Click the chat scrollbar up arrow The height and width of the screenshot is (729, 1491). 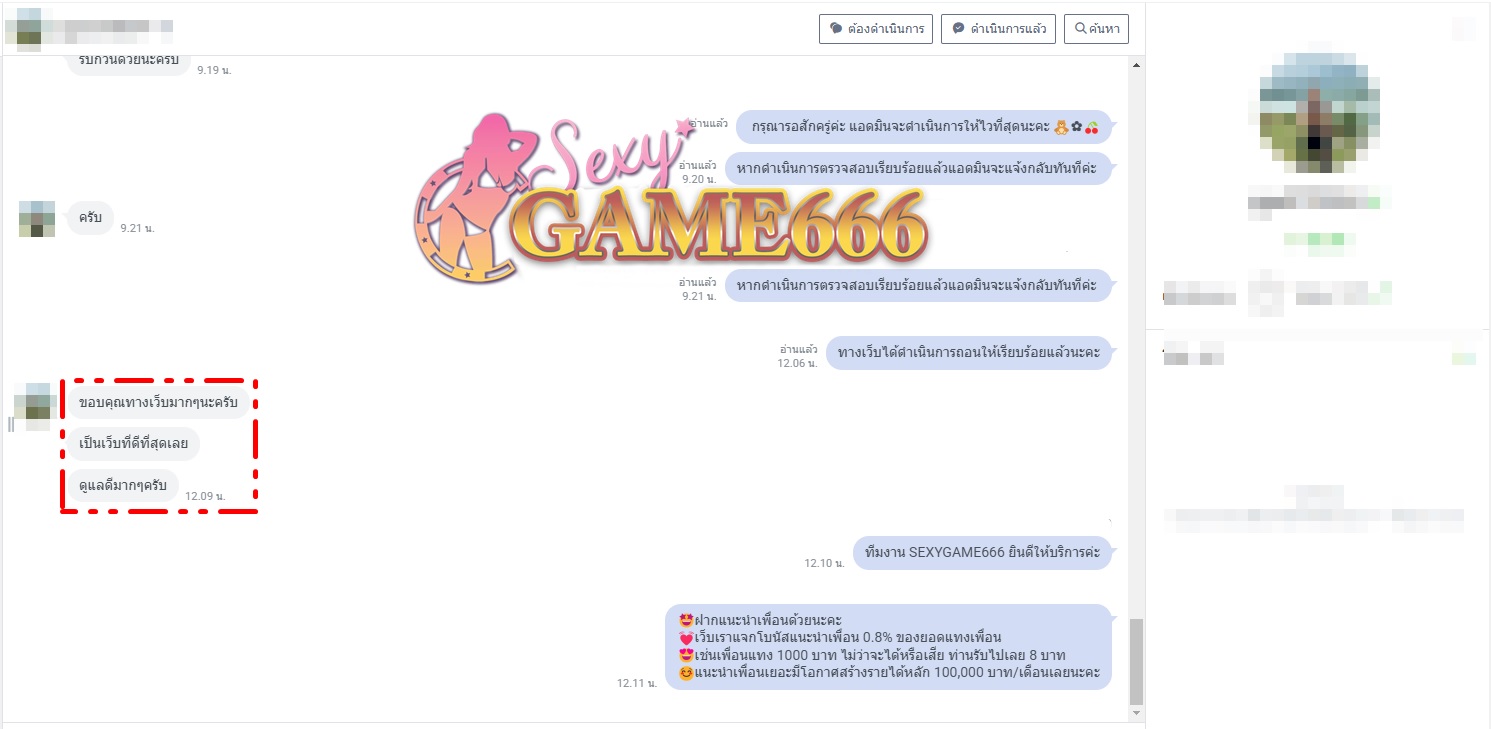pos(1135,66)
